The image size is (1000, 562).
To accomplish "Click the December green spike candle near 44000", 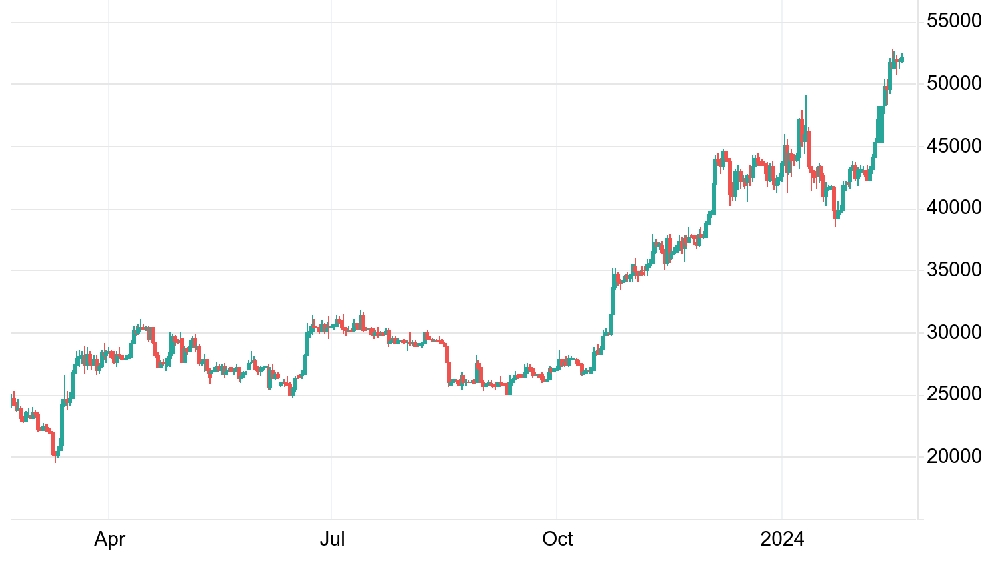I will [714, 184].
